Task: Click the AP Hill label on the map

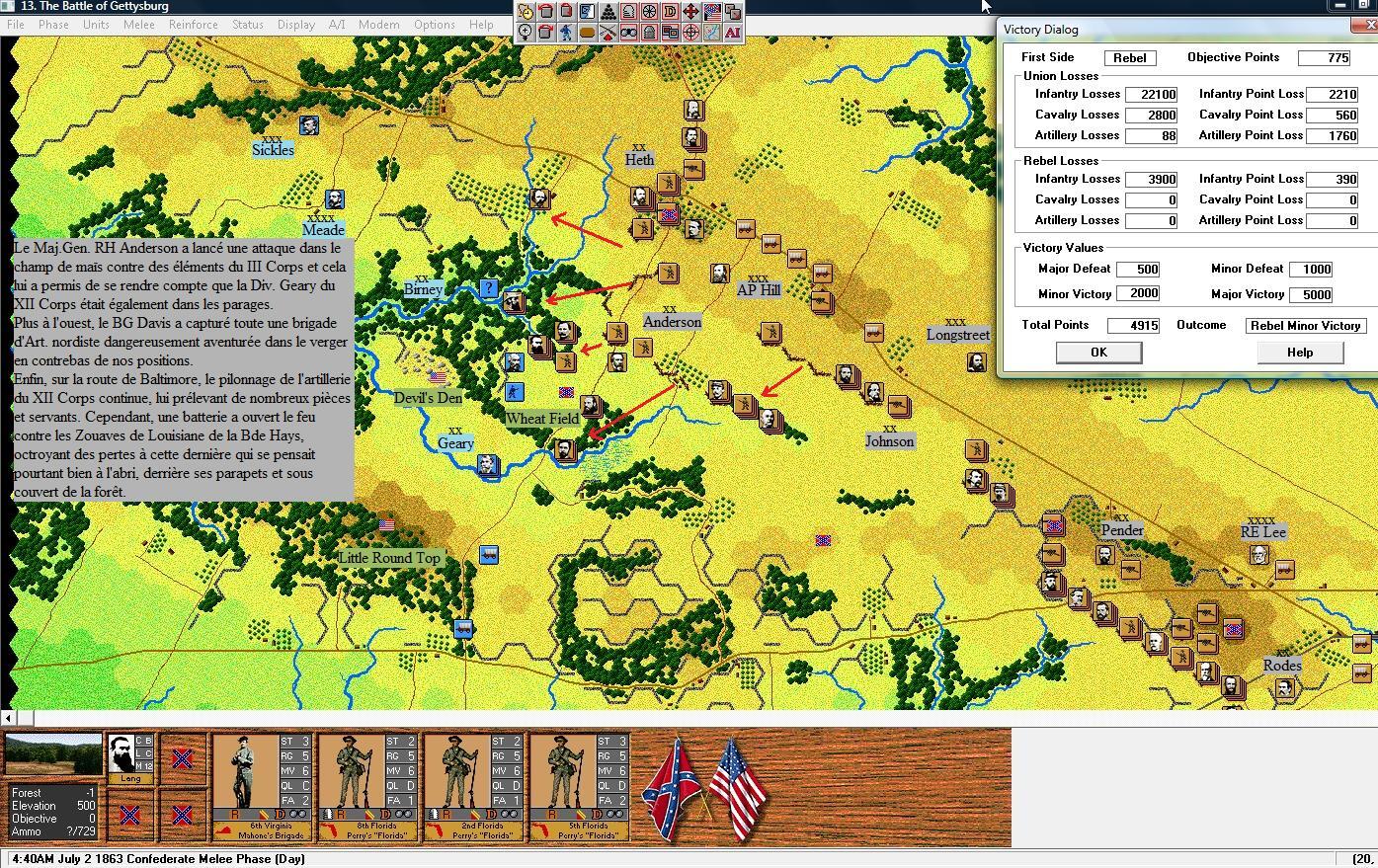Action: (759, 289)
